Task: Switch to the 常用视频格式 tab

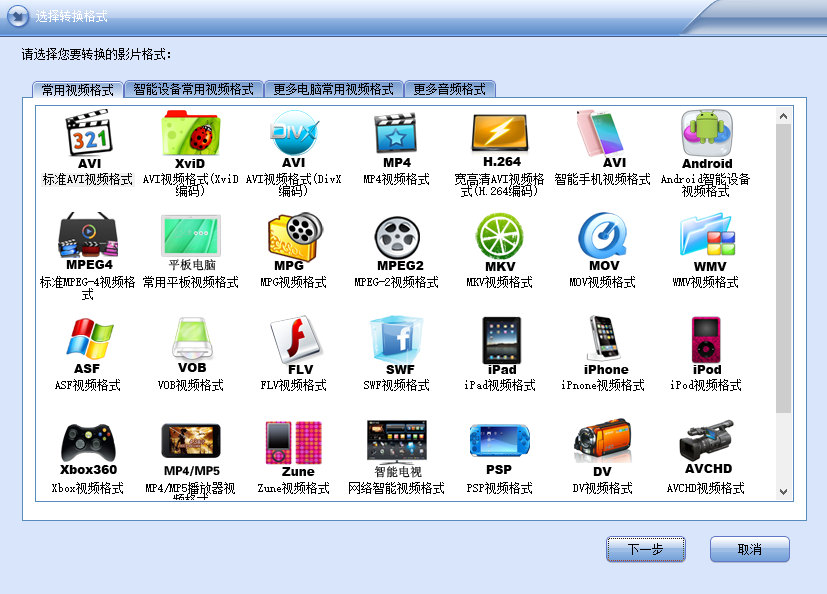Action: (78, 90)
